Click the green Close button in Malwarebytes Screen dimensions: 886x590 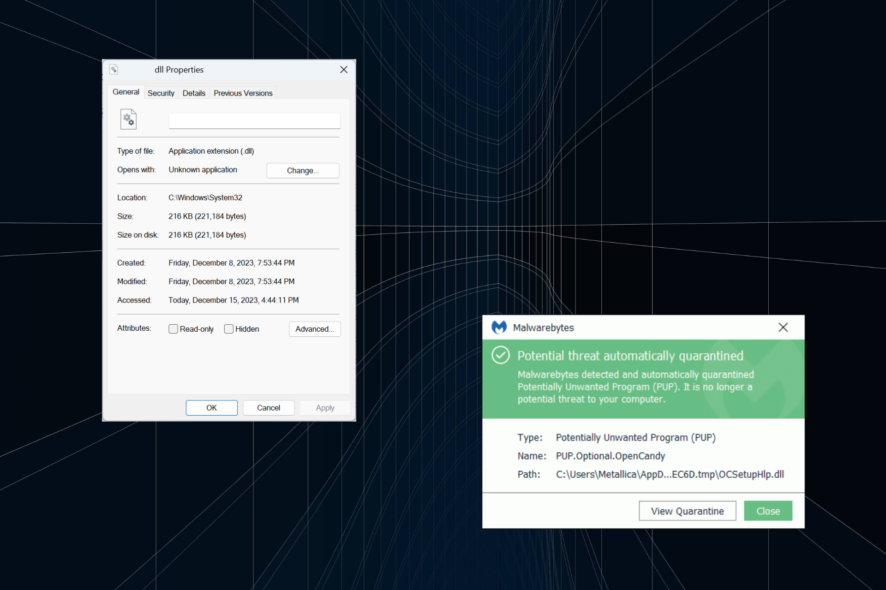tap(768, 511)
